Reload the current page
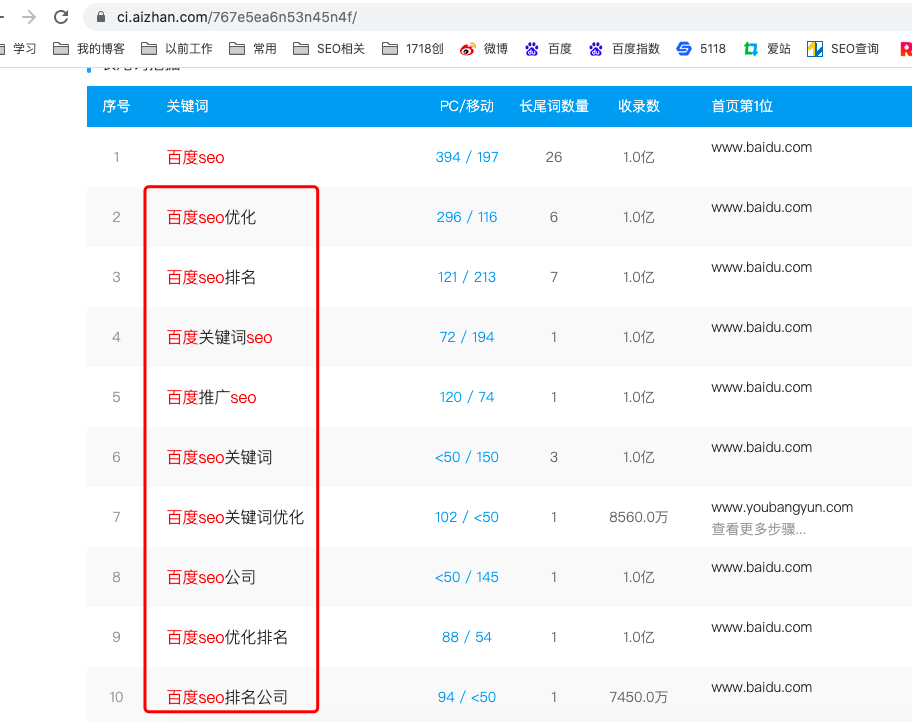 click(62, 16)
